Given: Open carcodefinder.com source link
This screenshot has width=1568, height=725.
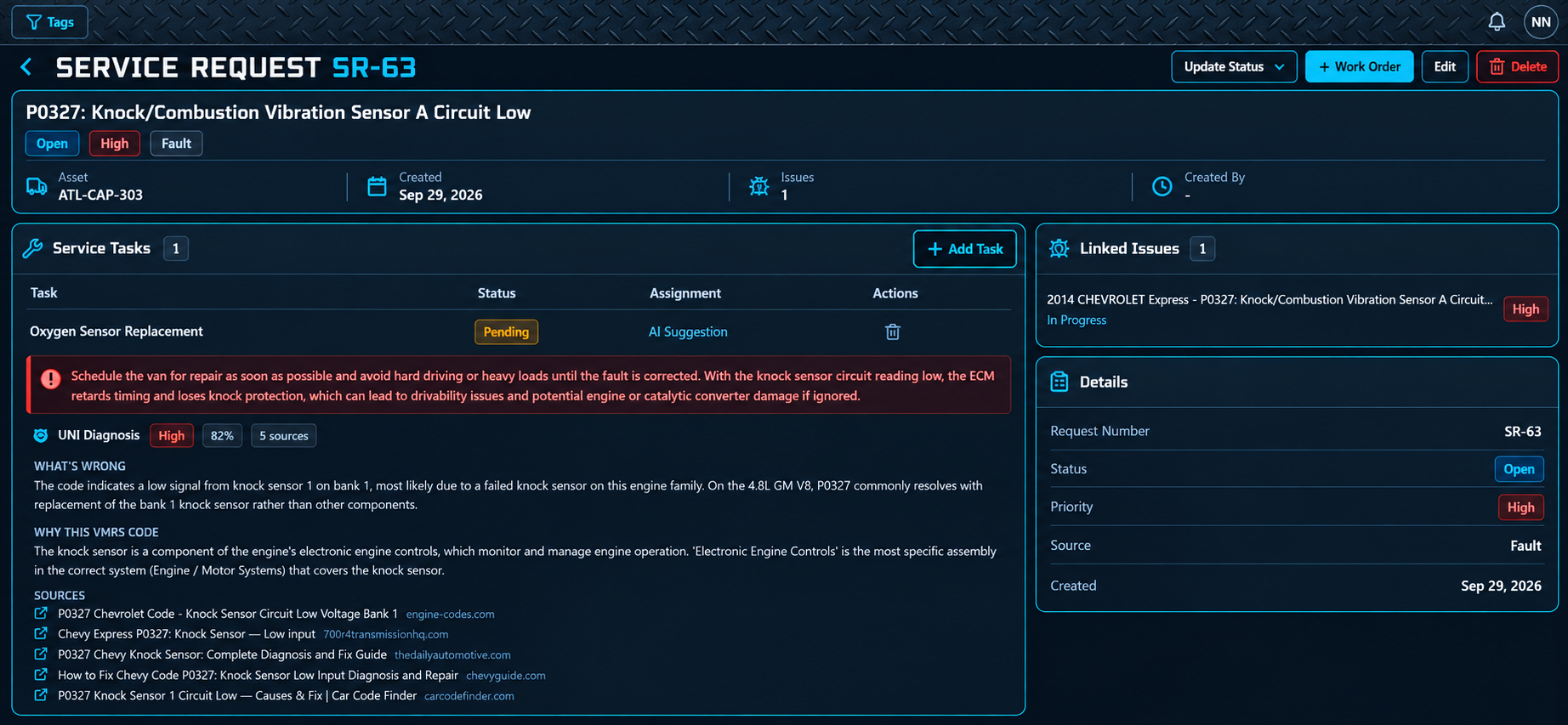Looking at the screenshot, I should (x=469, y=695).
